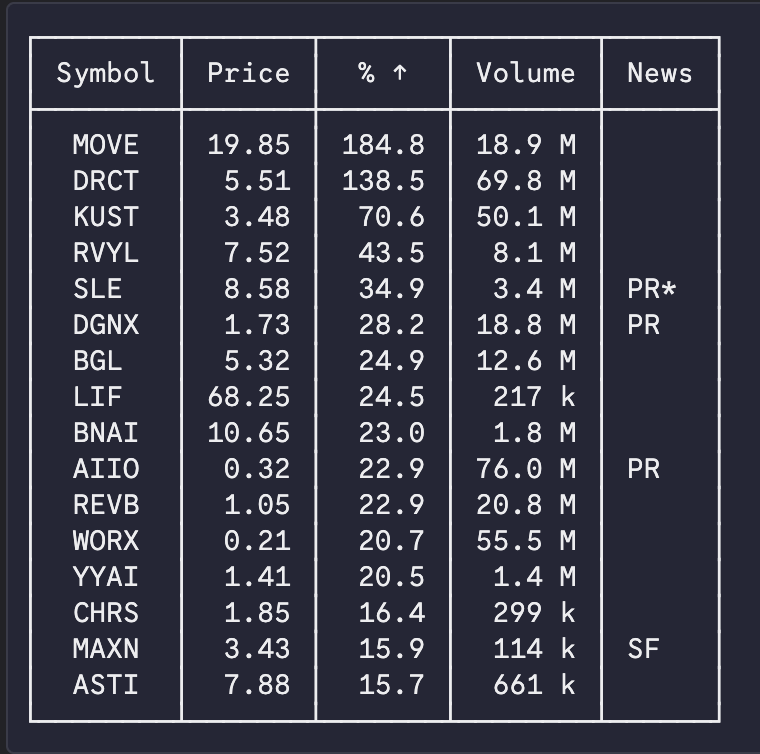Open the PR* news tag for SLE
Image resolution: width=760 pixels, height=754 pixels.
652,289
